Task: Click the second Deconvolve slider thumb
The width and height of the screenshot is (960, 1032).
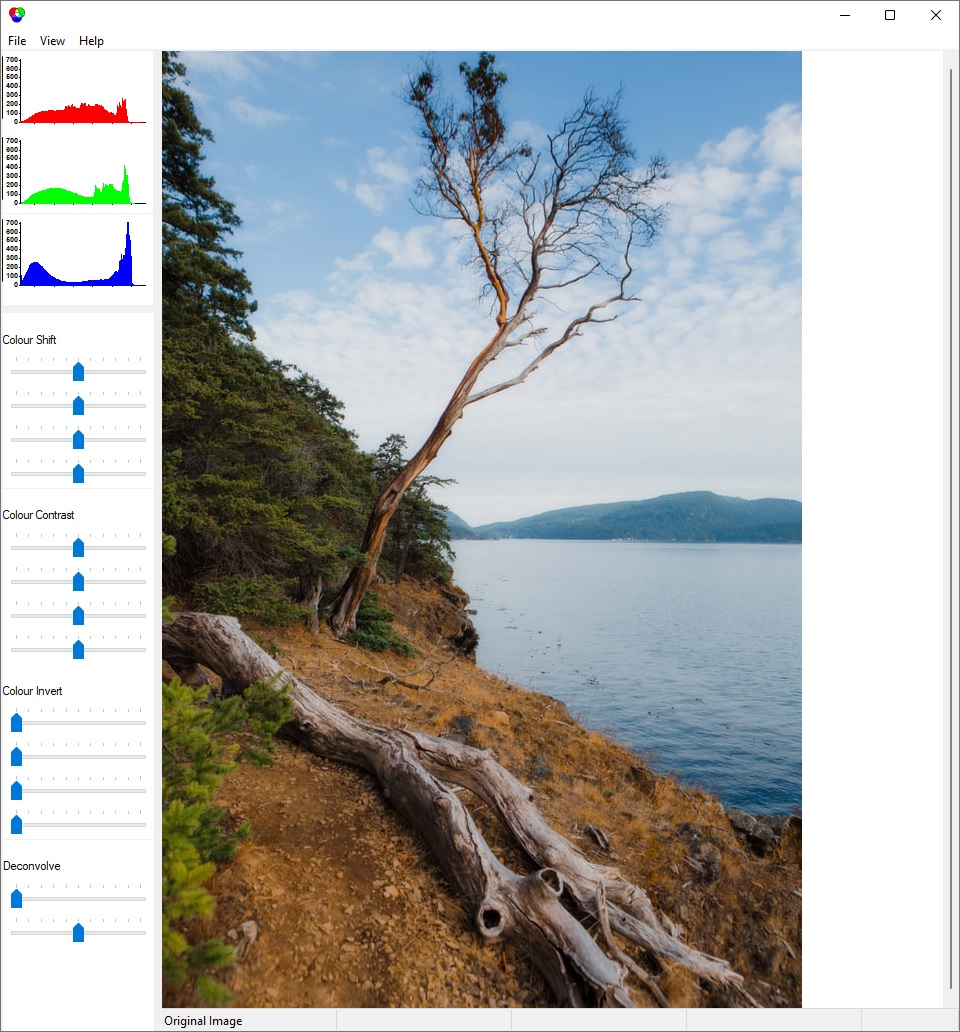Action: (x=78, y=932)
